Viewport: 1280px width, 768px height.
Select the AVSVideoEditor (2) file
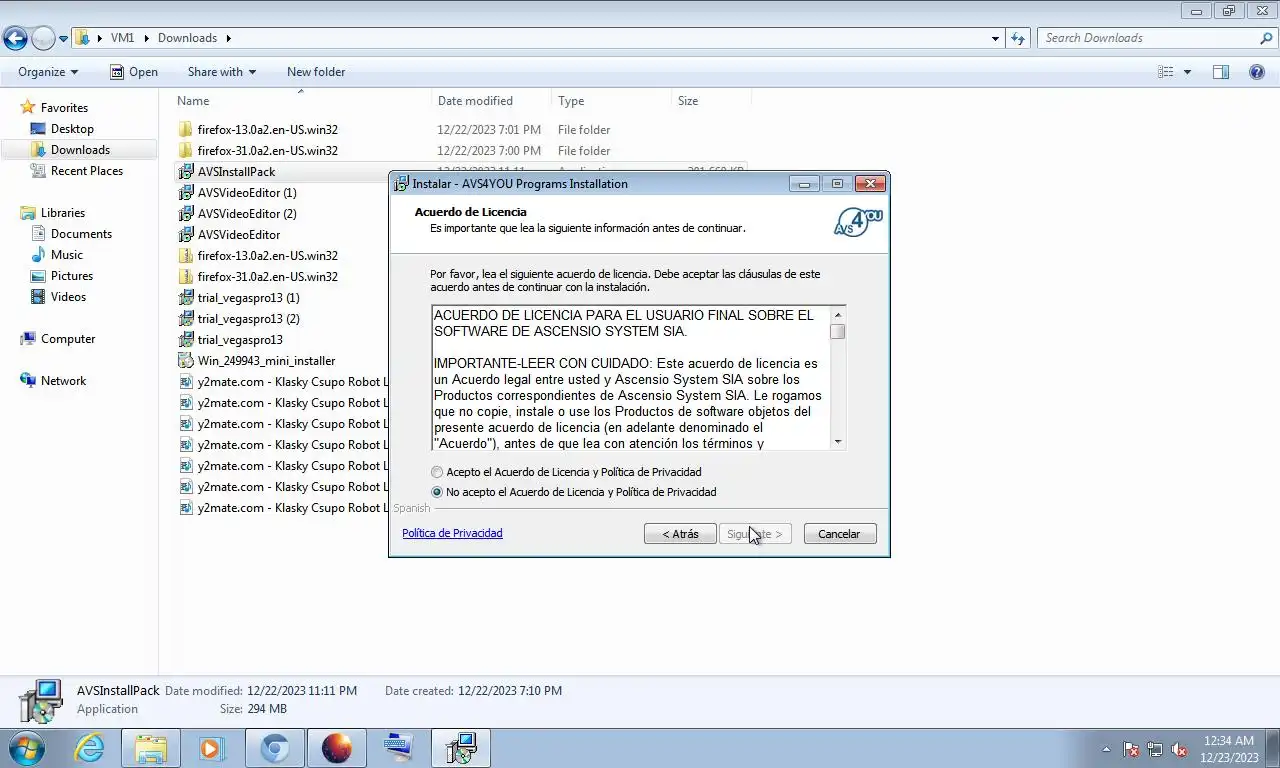coord(247,214)
